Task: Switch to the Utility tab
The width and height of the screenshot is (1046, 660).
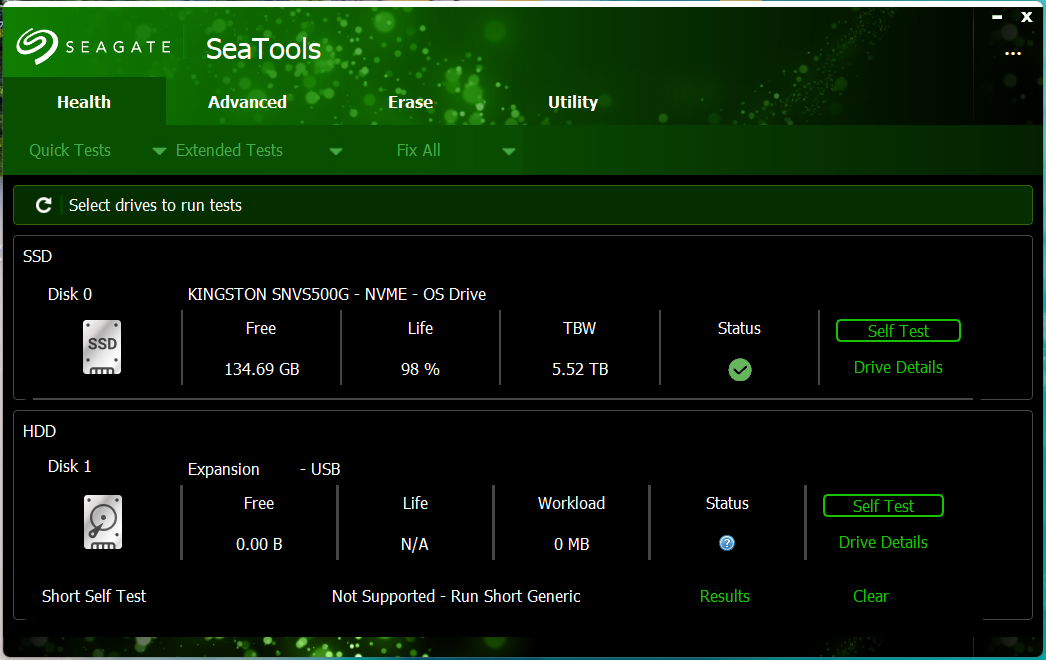Action: pyautogui.click(x=572, y=102)
